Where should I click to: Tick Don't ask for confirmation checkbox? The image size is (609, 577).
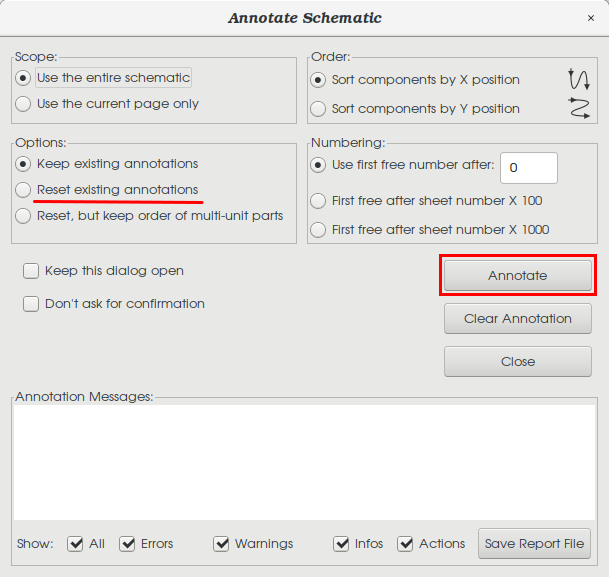pos(31,304)
